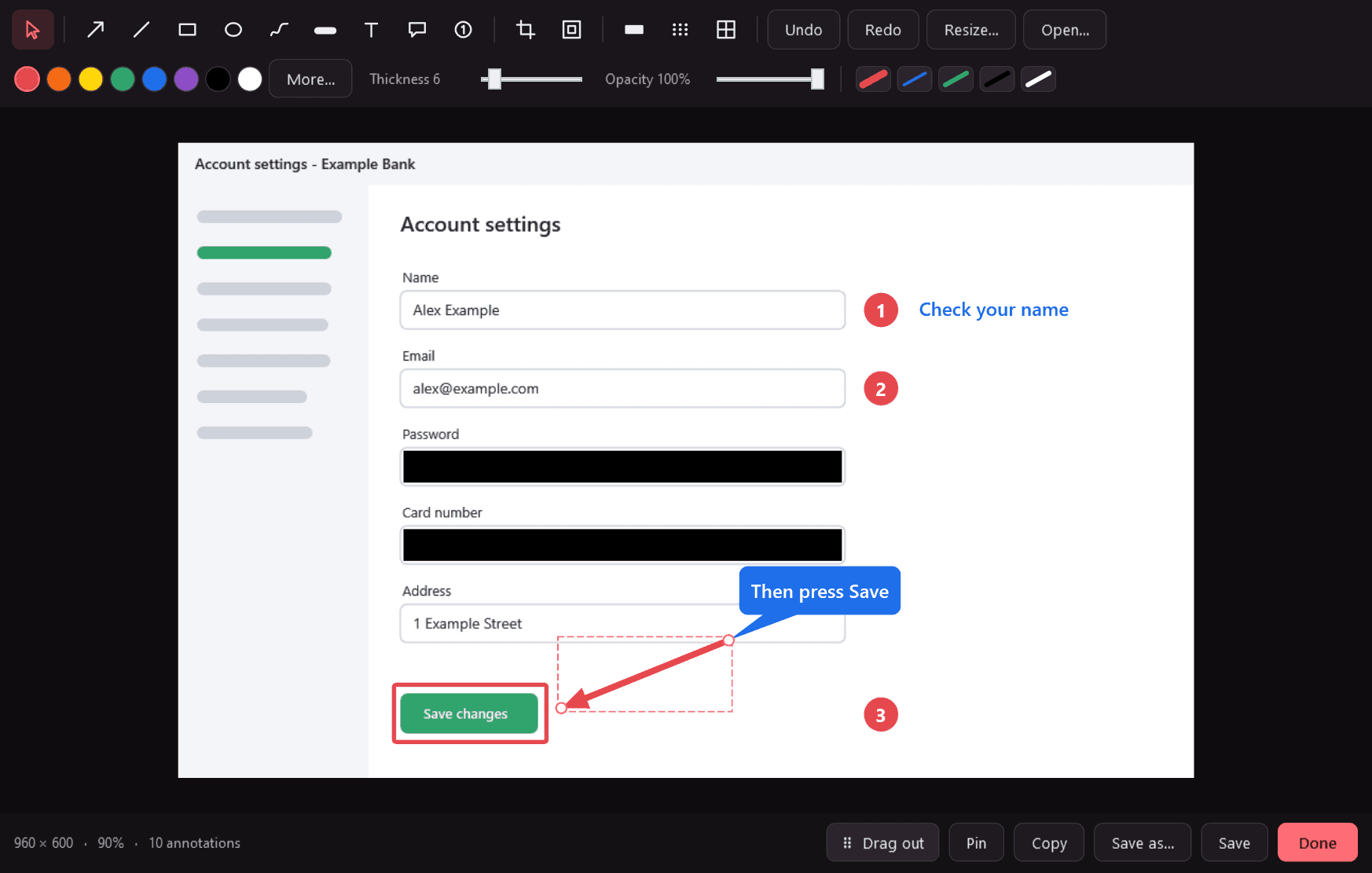
Task: Activate the crop tool
Action: point(526,30)
